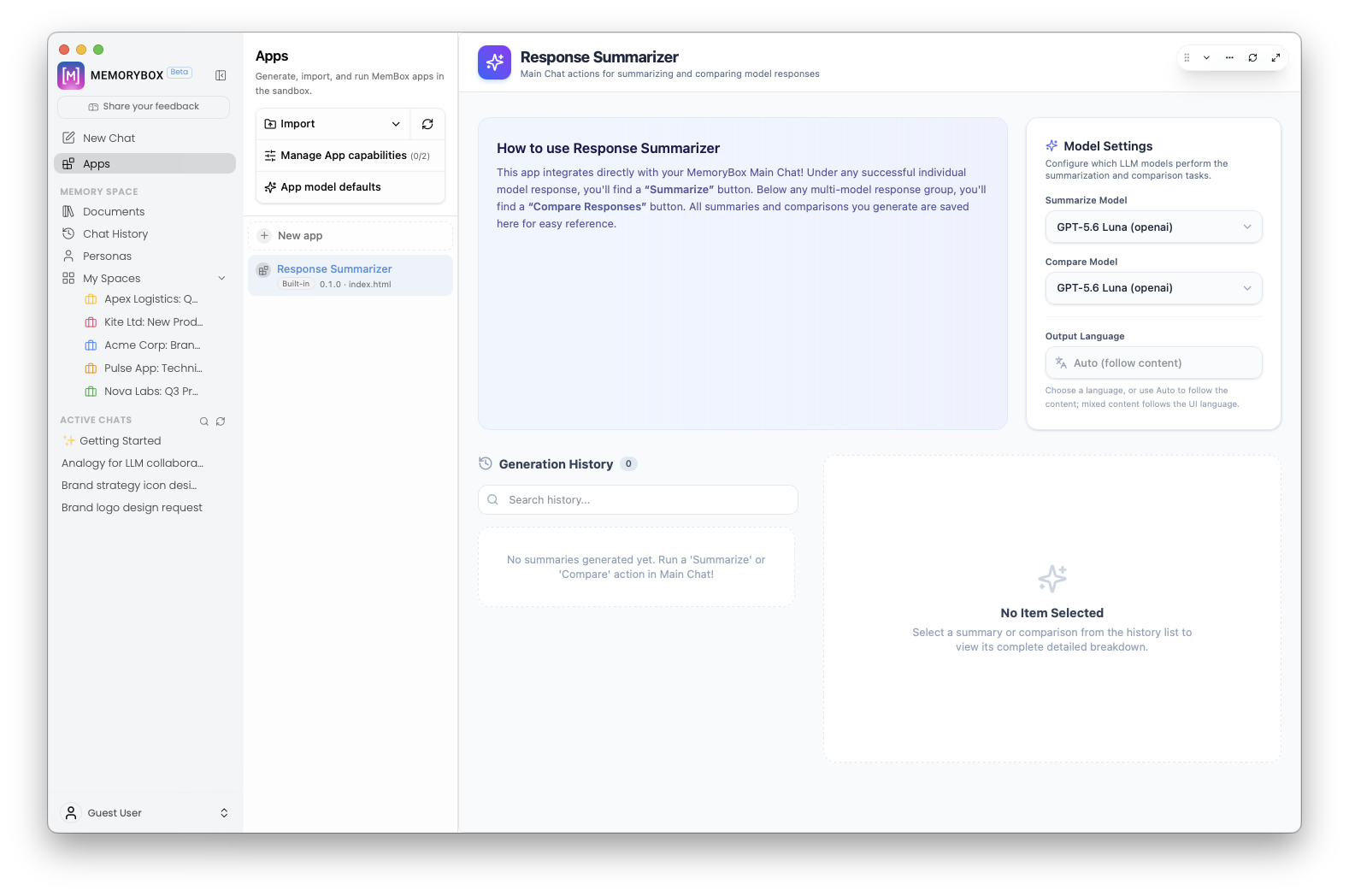This screenshot has width=1349, height=896.
Task: Click the Acme Corp space icon
Action: tap(91, 345)
